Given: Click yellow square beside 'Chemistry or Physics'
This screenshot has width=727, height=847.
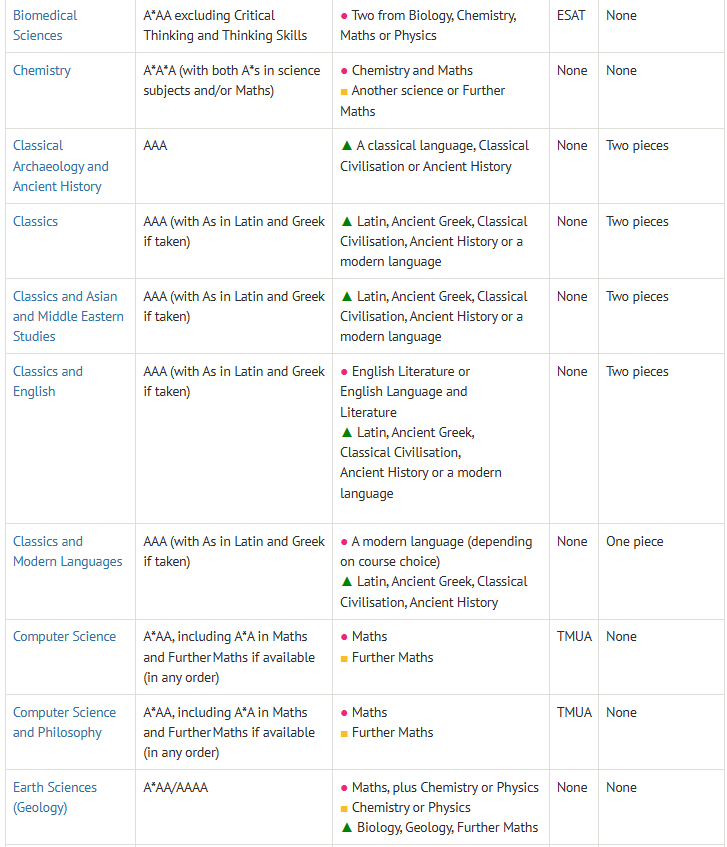Looking at the screenshot, I should point(344,808).
